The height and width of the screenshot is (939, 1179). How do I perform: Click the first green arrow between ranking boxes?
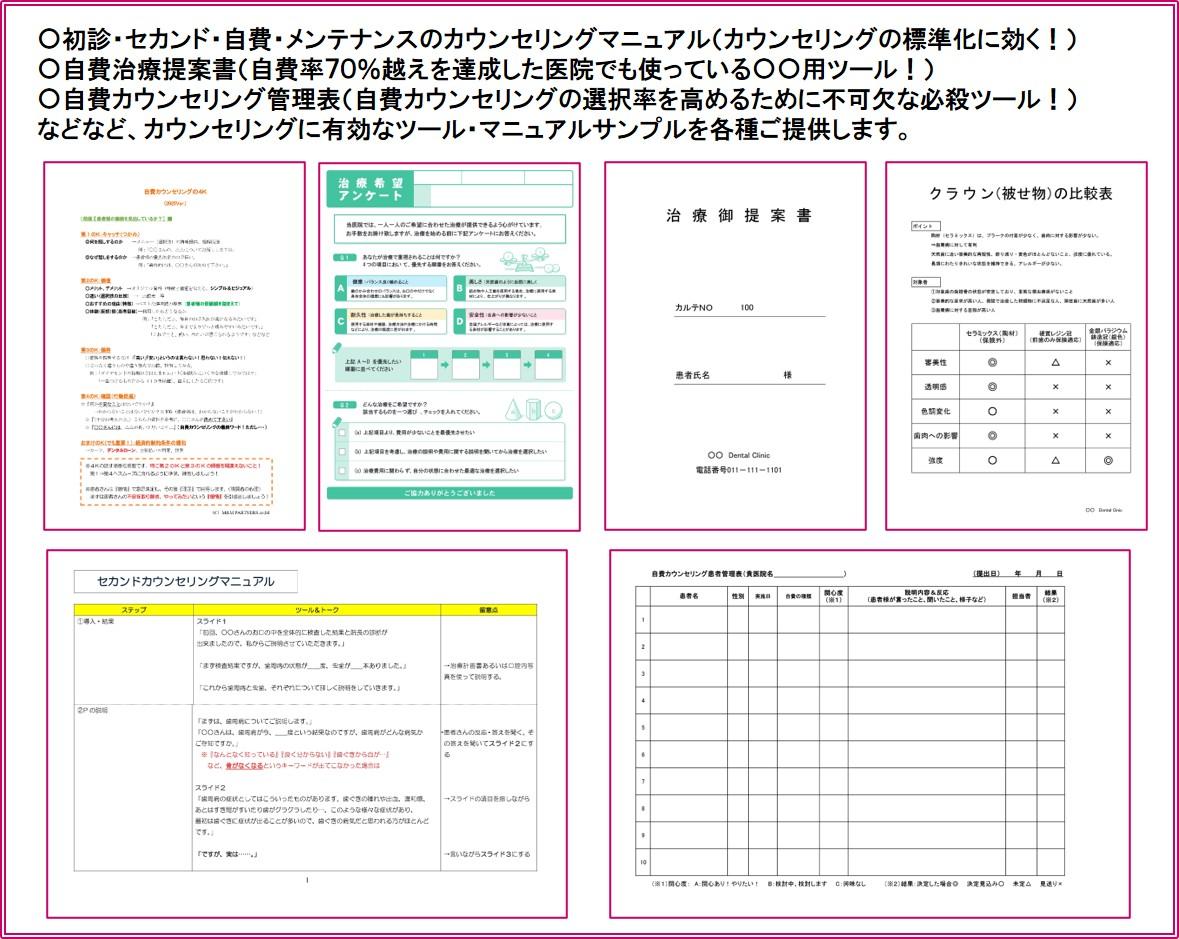click(445, 364)
